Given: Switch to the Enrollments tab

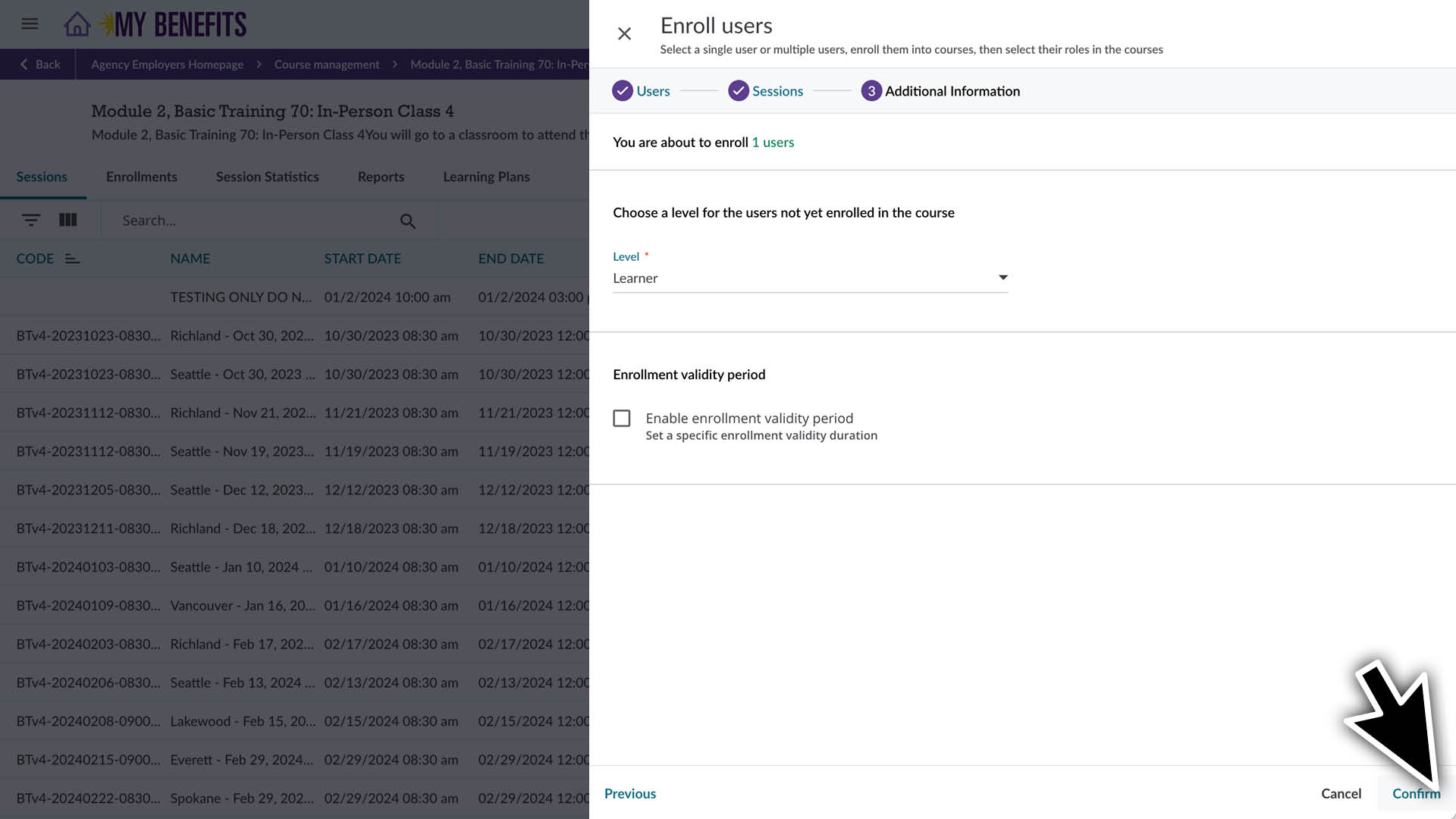Looking at the screenshot, I should 142,177.
